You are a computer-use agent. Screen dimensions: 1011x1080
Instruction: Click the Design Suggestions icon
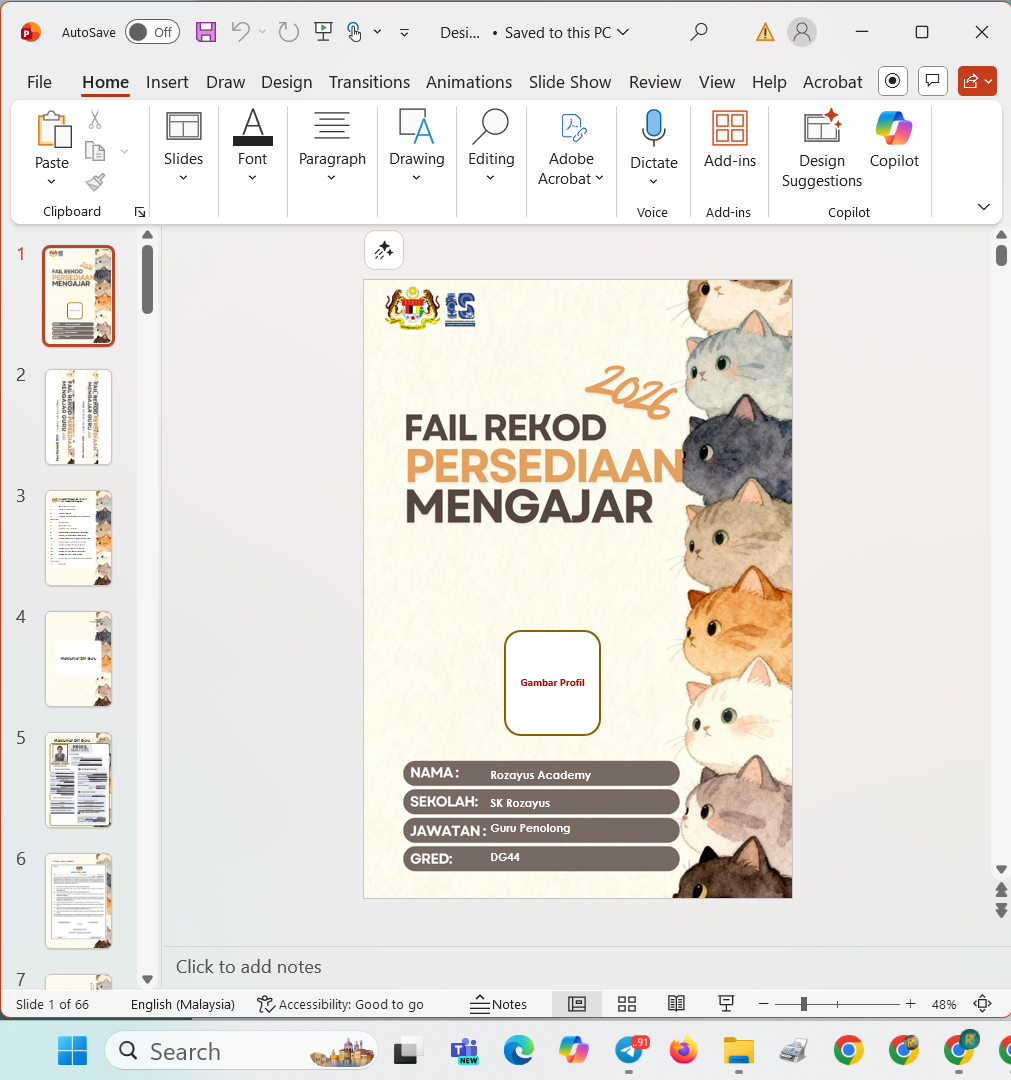[821, 127]
